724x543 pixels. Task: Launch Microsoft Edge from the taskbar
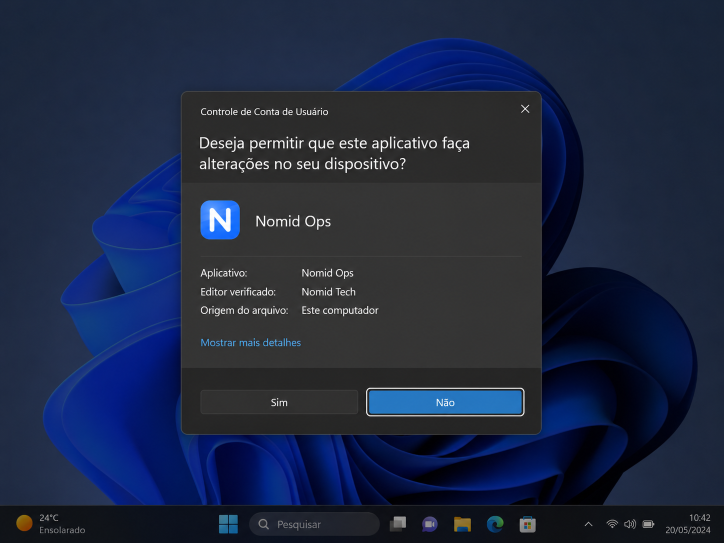pos(495,524)
